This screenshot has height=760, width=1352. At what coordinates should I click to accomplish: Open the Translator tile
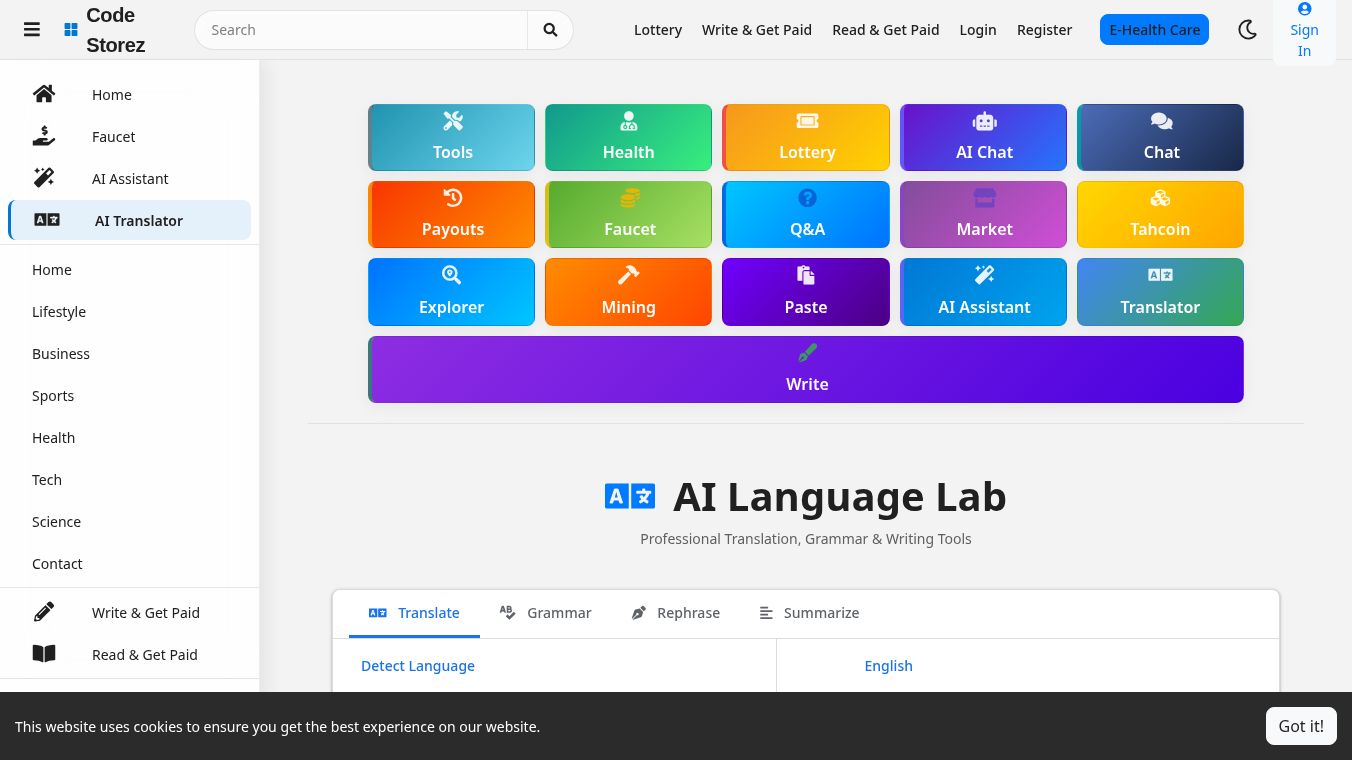tap(1160, 292)
